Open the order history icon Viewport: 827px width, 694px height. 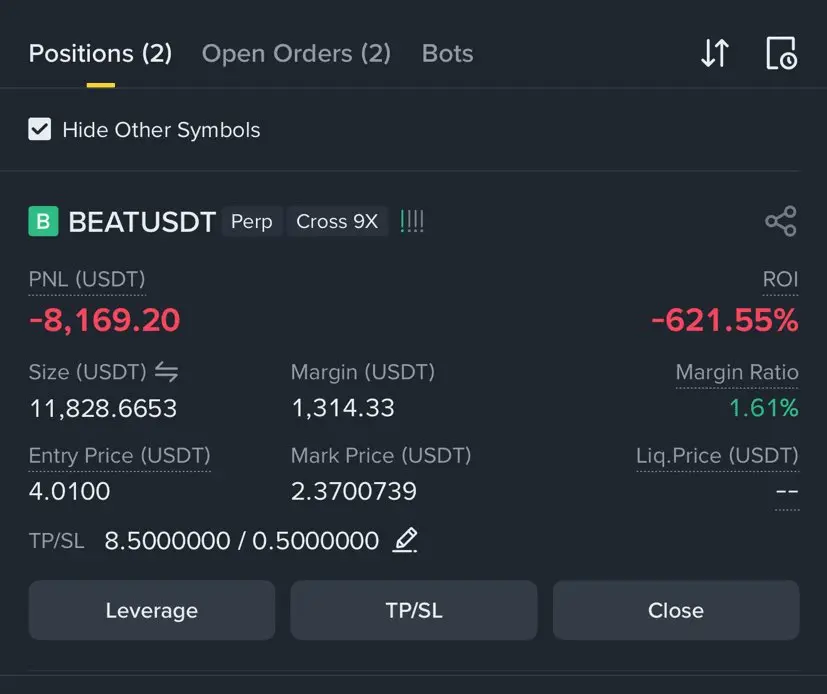[781, 53]
